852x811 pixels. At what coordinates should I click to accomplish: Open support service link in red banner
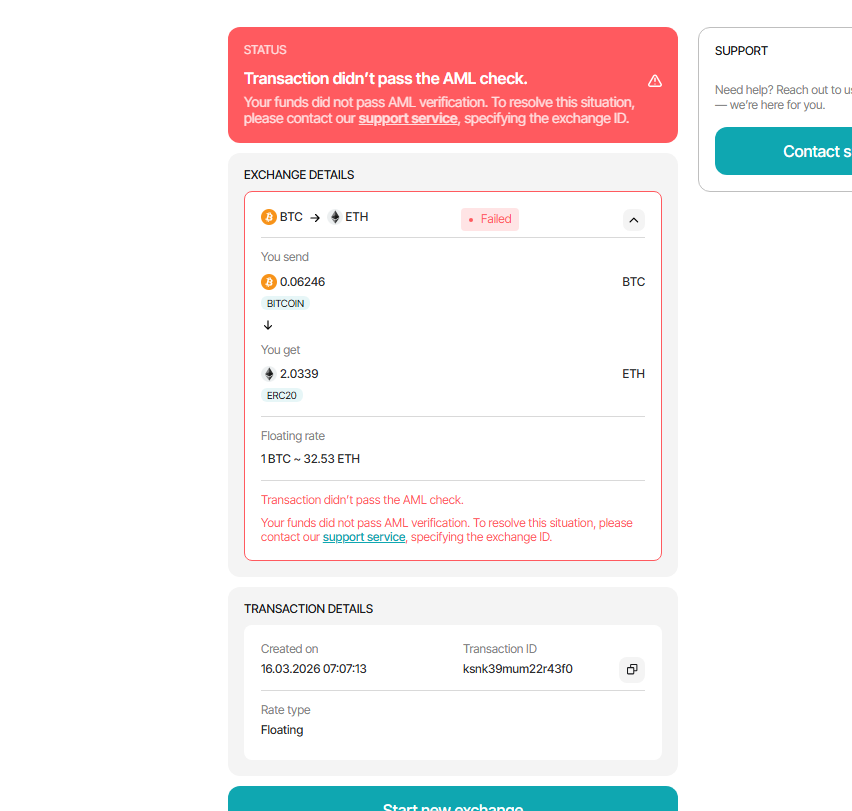pyautogui.click(x=408, y=118)
